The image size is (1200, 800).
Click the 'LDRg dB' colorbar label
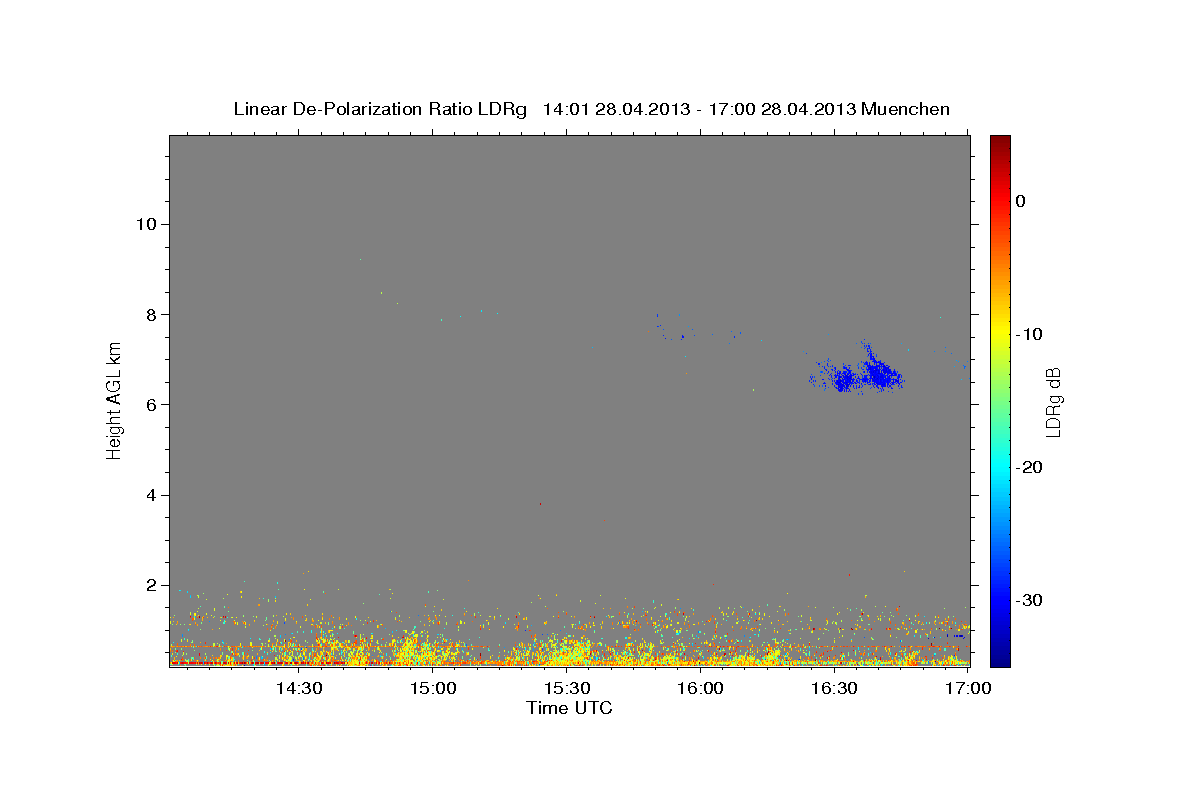(x=1052, y=402)
